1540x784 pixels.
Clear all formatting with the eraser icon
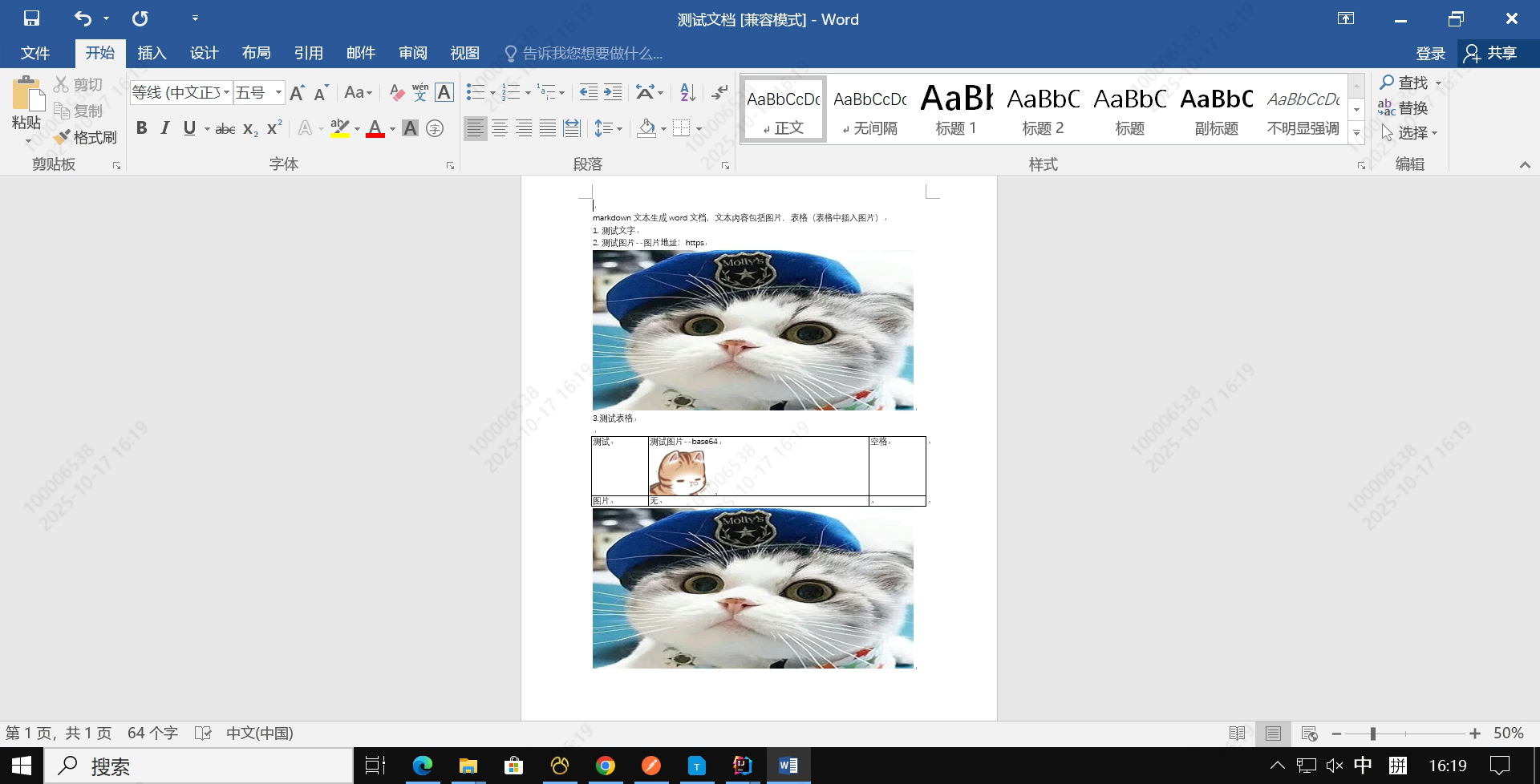pos(396,92)
